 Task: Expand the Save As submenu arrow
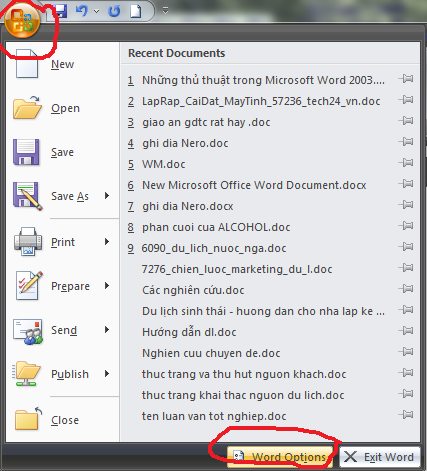107,196
